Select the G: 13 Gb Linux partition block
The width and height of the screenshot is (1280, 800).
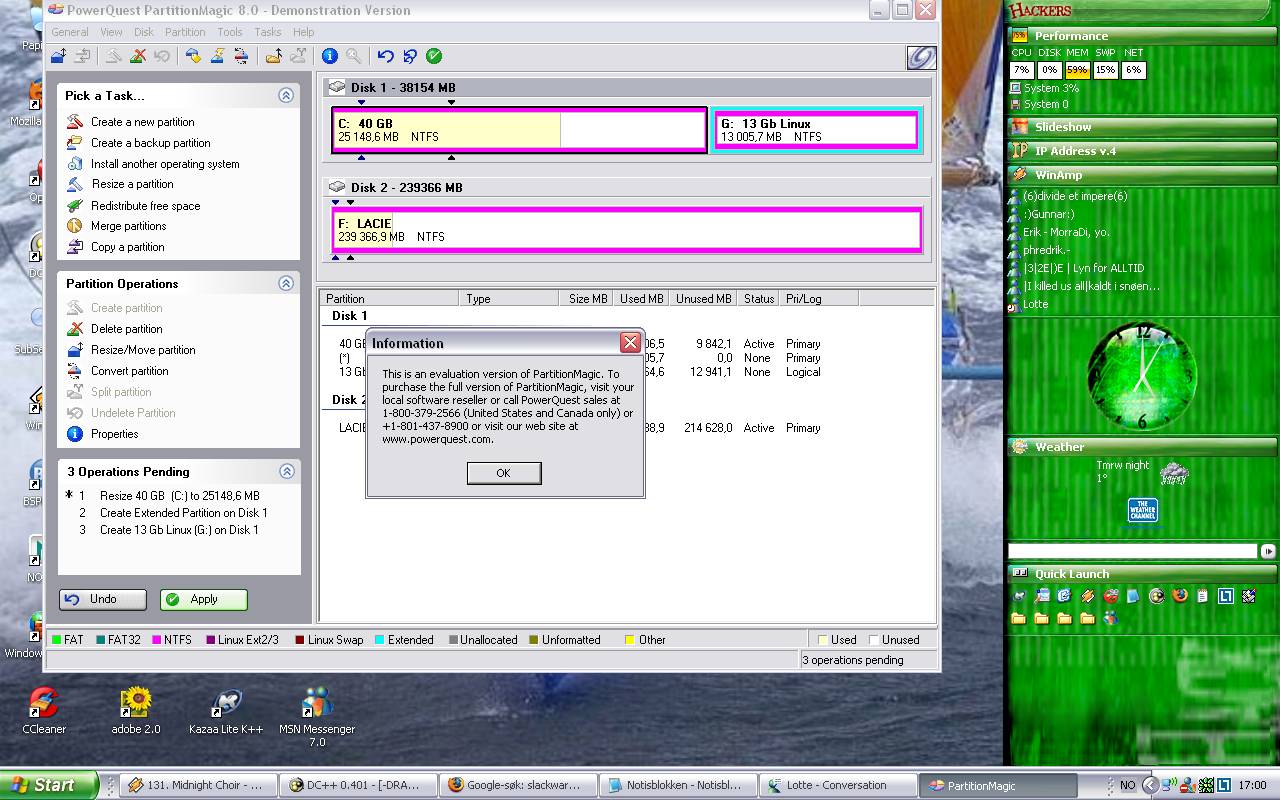tap(816, 130)
